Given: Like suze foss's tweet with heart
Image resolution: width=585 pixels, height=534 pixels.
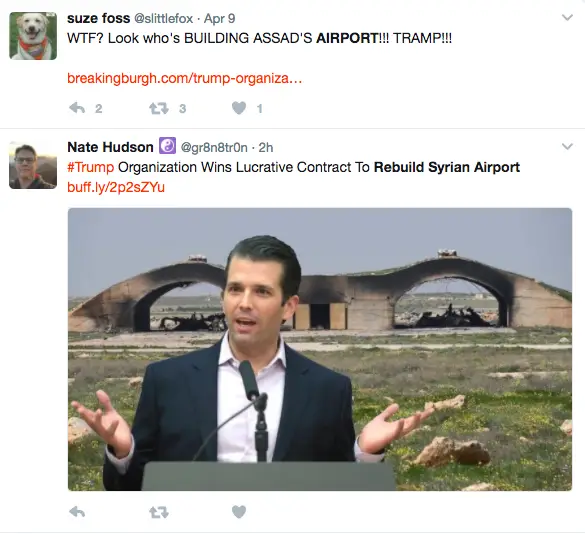Looking at the screenshot, I should 239,108.
